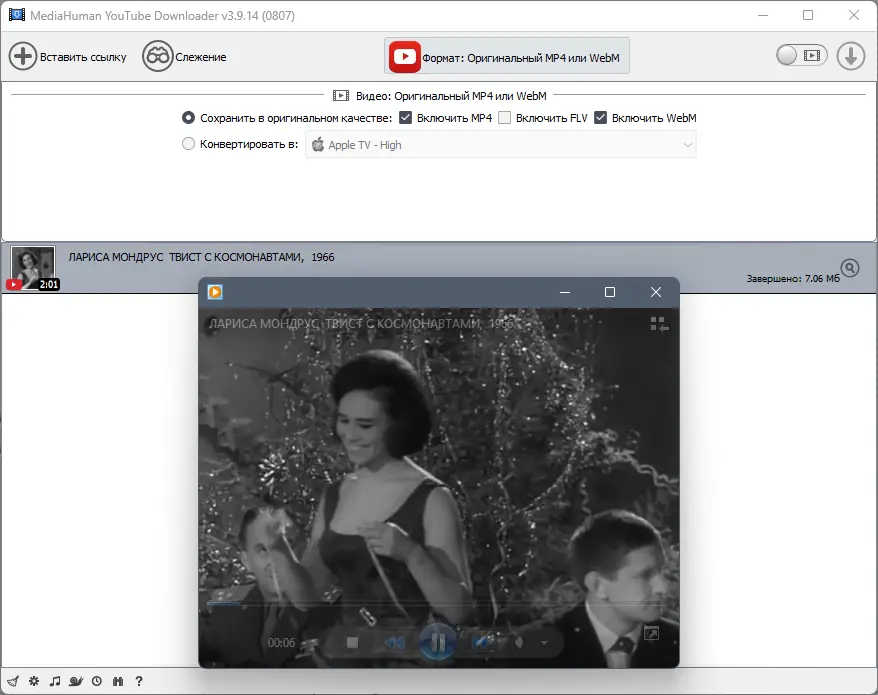Enable the Включить FLV checkbox
This screenshot has width=878, height=695.
pyautogui.click(x=505, y=118)
